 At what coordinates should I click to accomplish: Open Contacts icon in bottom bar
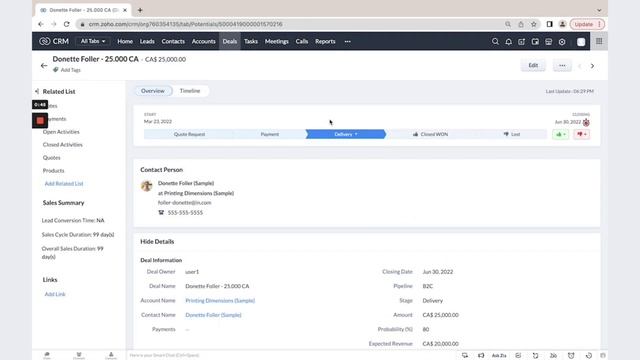[x=111, y=356]
